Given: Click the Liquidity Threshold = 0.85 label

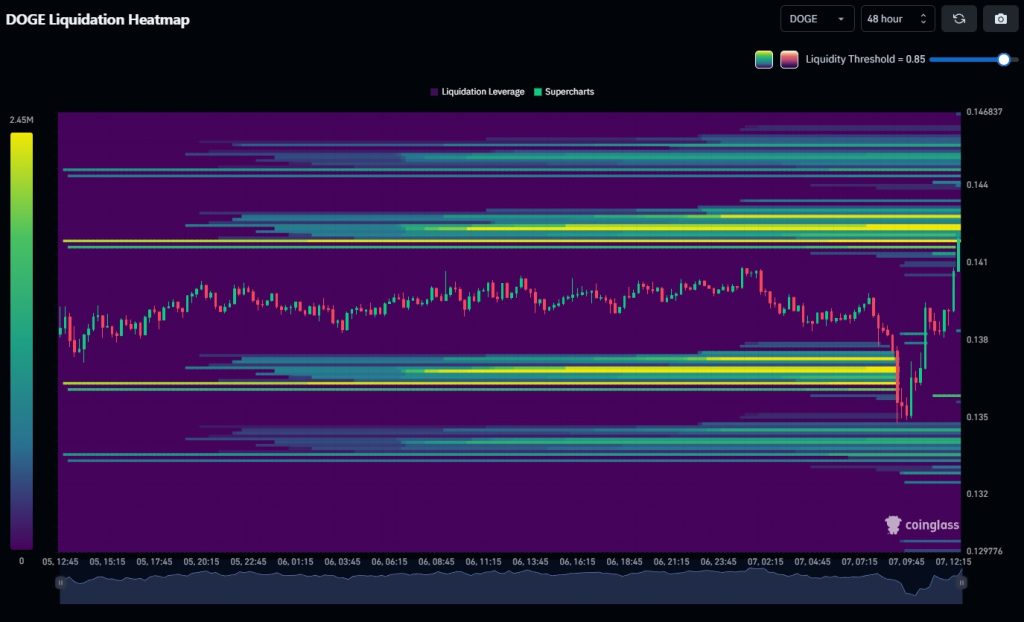Looking at the screenshot, I should [865, 60].
